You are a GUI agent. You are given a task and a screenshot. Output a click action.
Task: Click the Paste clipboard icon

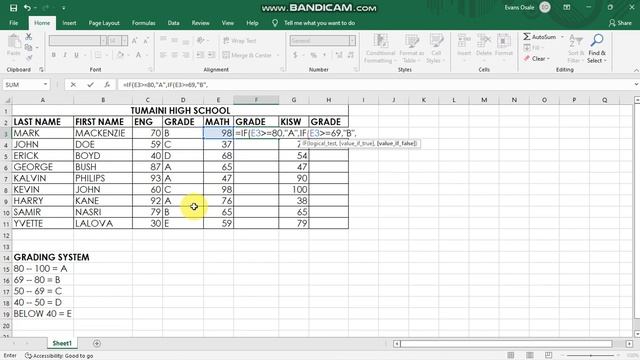pos(13,41)
